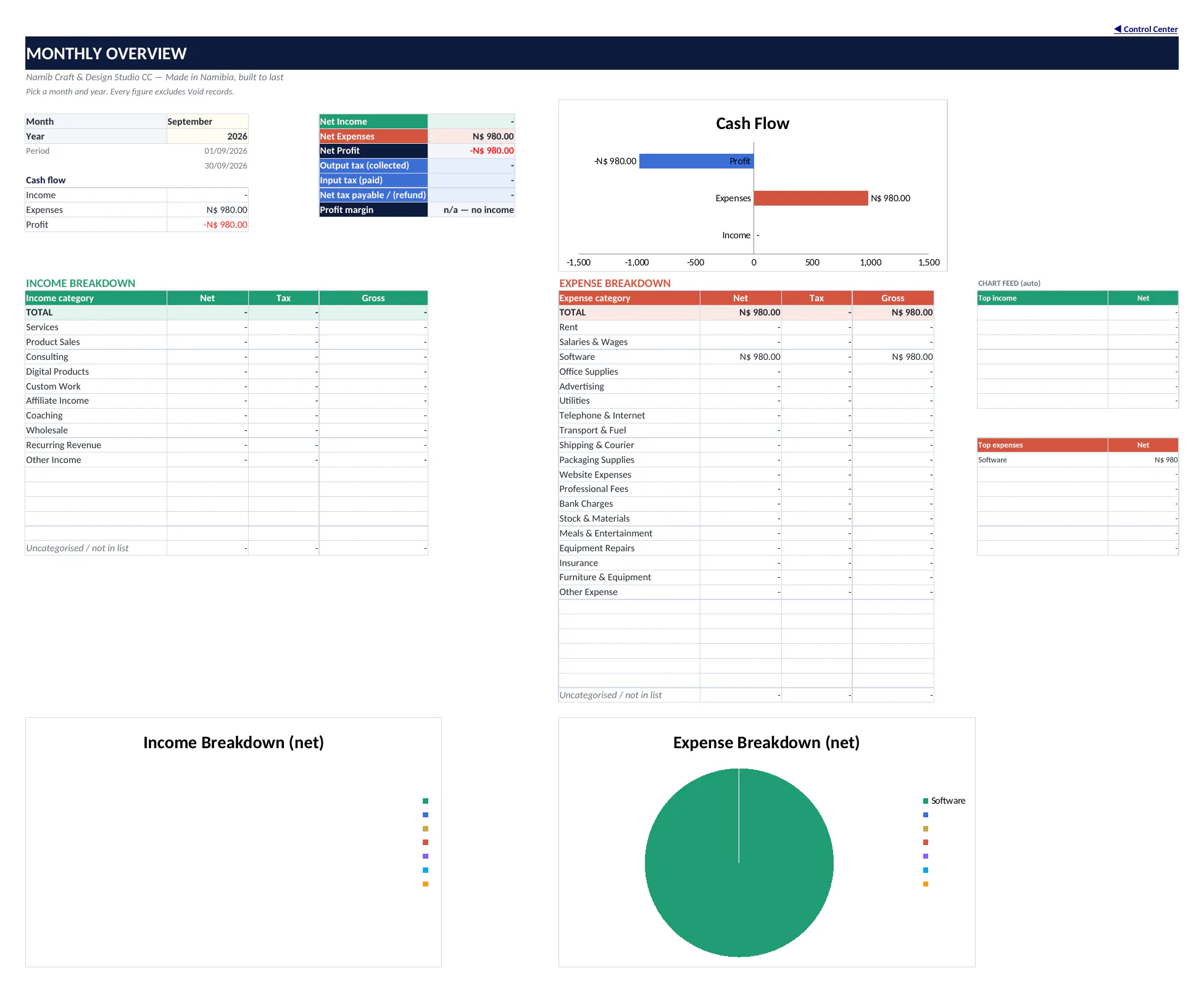Select Output tax (collected) cell
Screen dimensions: 1204x992
[373, 165]
